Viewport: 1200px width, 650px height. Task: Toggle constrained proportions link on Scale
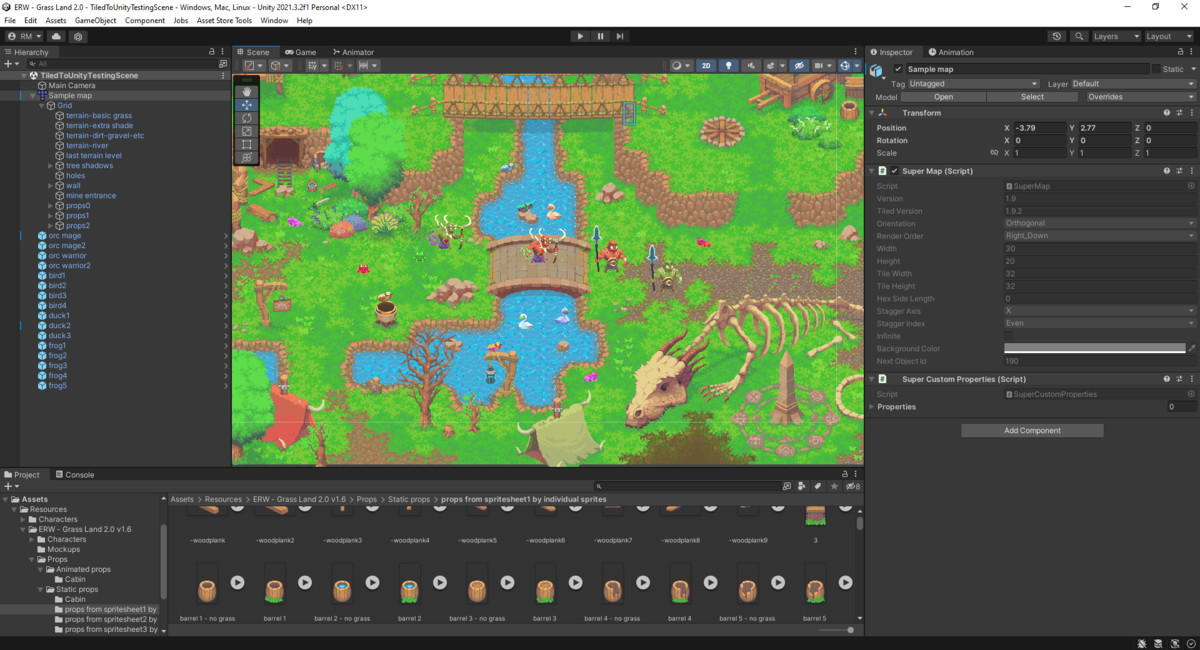point(994,153)
